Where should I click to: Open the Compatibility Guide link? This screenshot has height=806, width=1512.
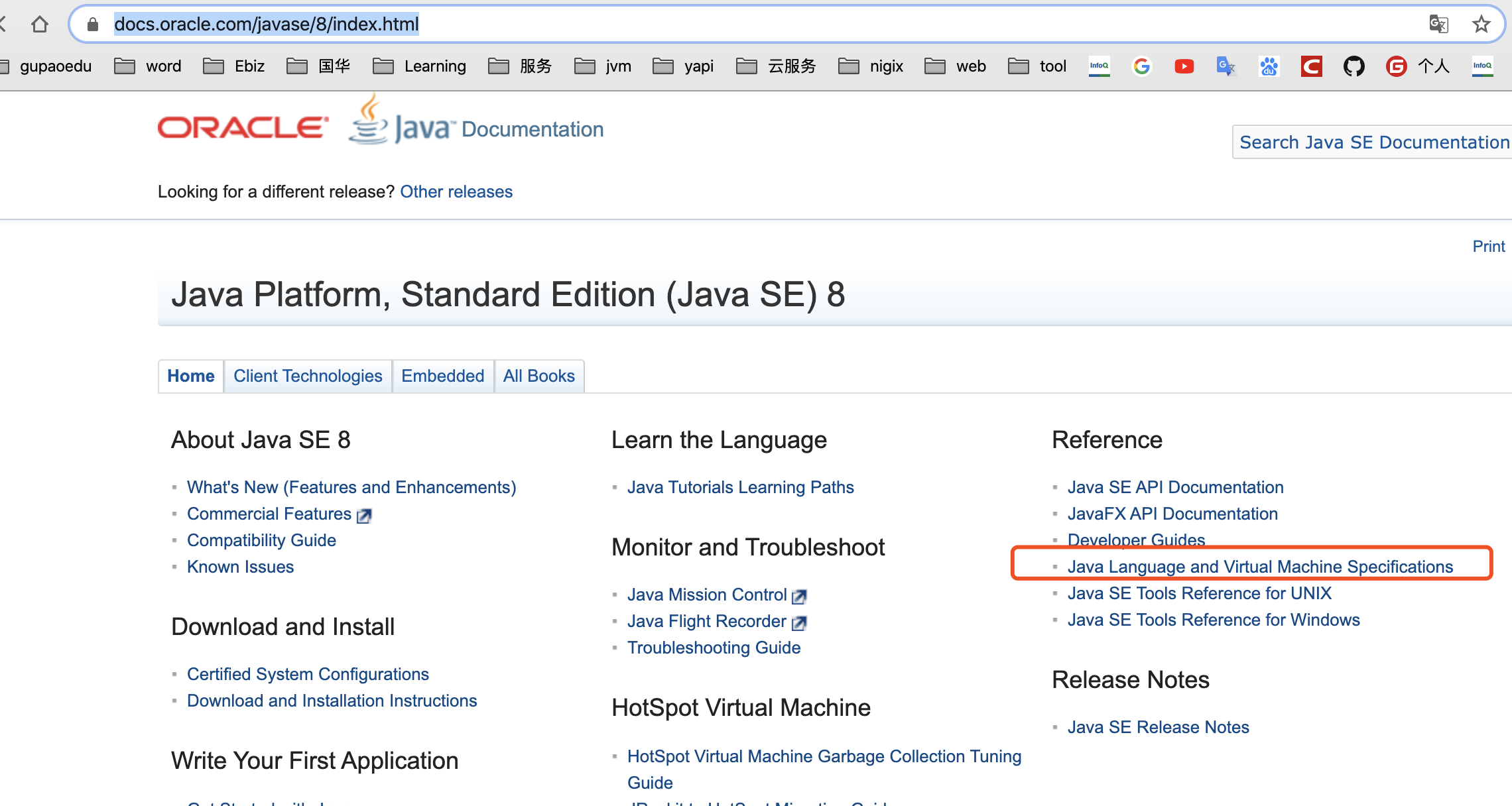[261, 540]
